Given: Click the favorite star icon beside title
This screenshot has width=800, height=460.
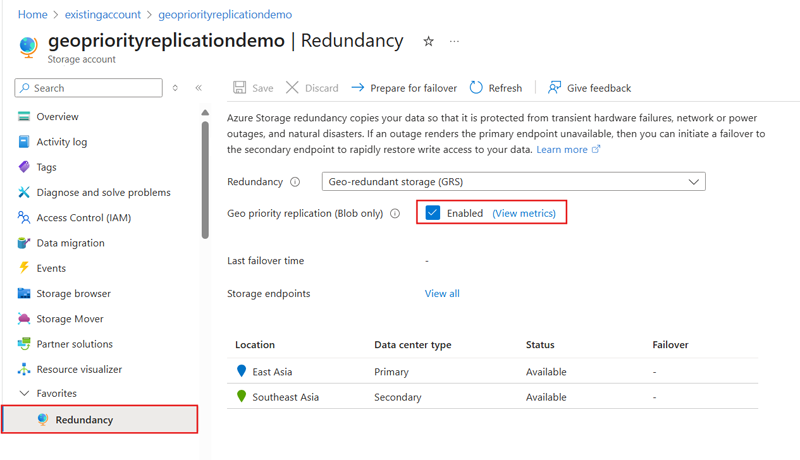Looking at the screenshot, I should 429,42.
